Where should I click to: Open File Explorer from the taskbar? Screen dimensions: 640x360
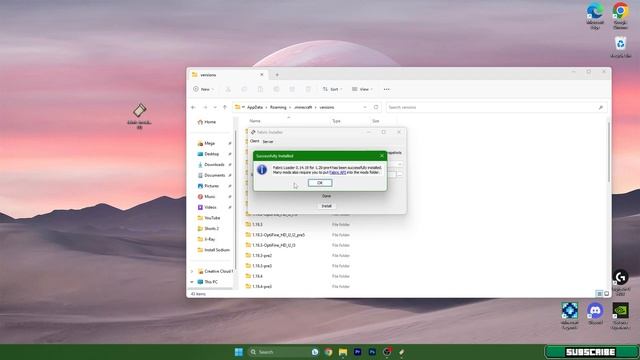coord(343,352)
